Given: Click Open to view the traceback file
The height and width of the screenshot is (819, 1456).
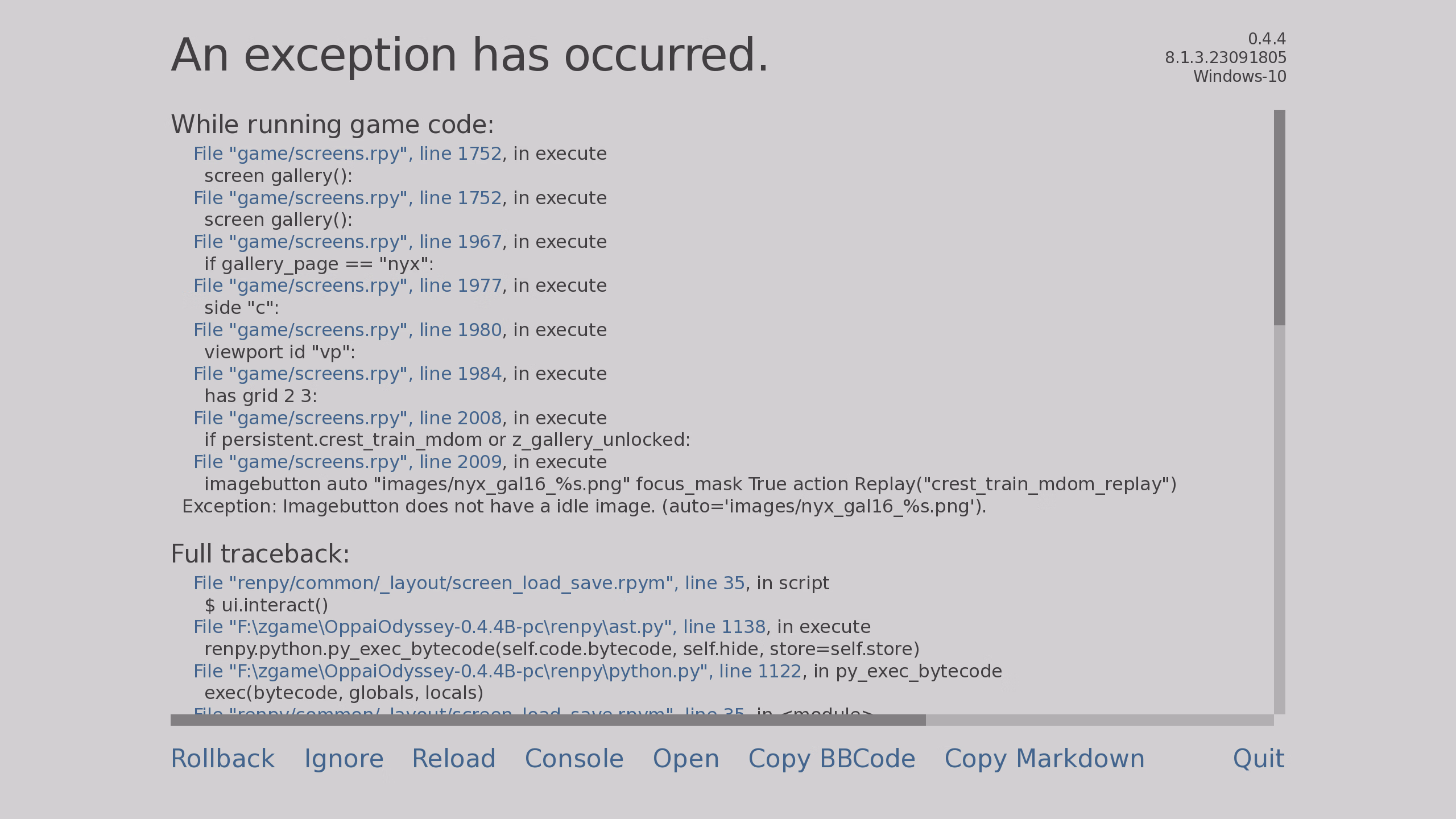Looking at the screenshot, I should click(686, 759).
